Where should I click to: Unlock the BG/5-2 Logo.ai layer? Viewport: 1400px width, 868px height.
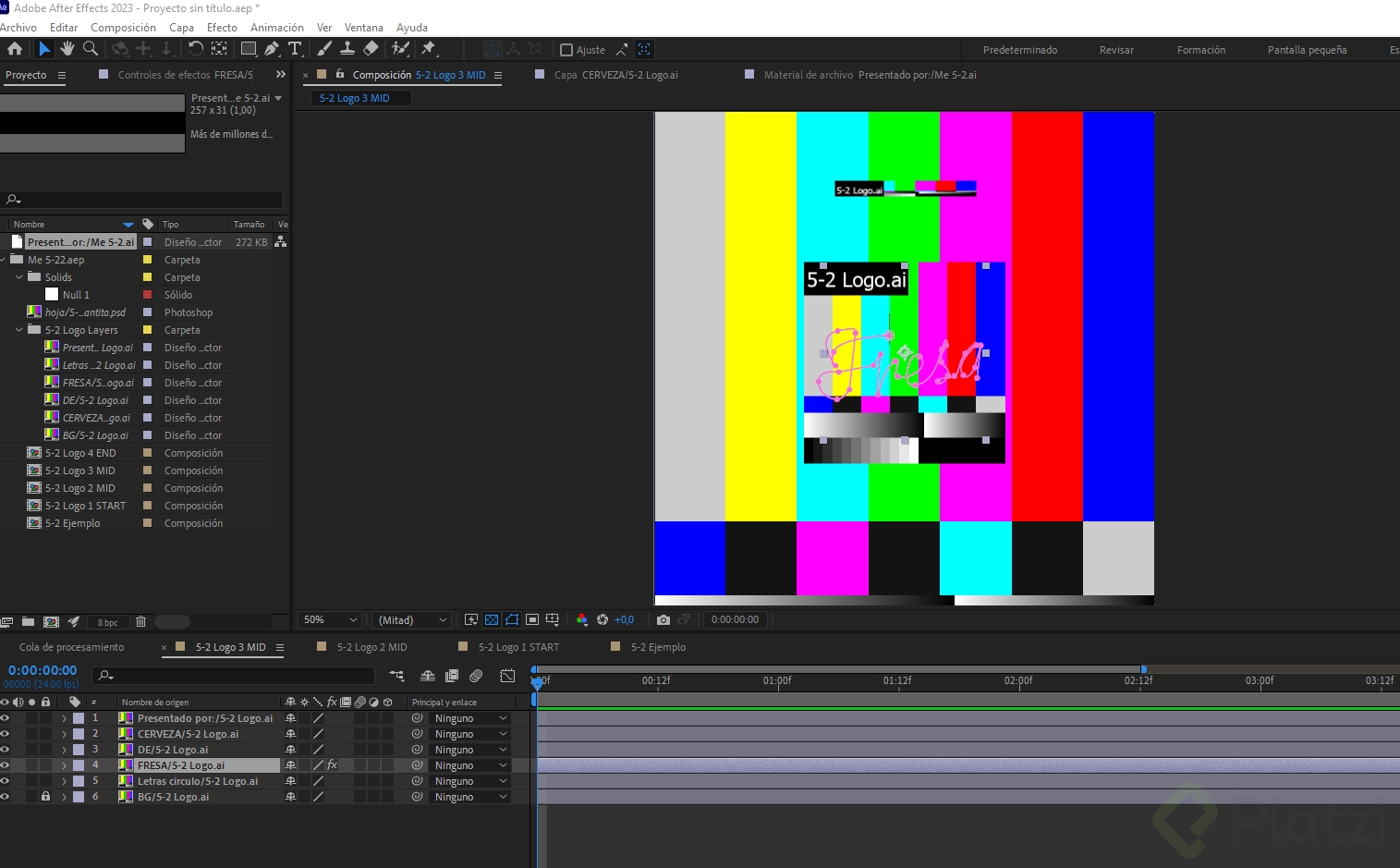pyautogui.click(x=45, y=797)
